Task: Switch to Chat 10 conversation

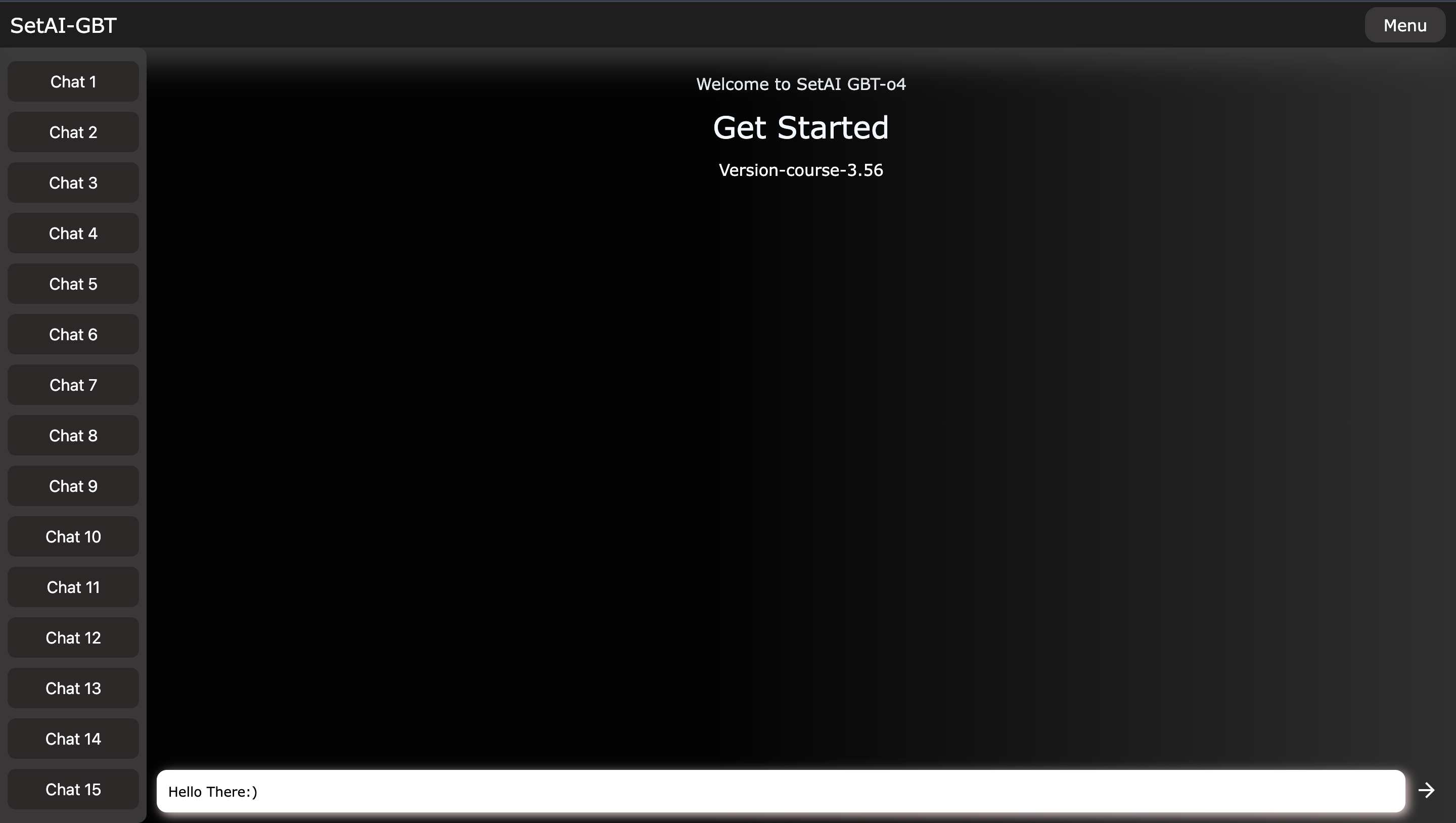Action: point(73,537)
